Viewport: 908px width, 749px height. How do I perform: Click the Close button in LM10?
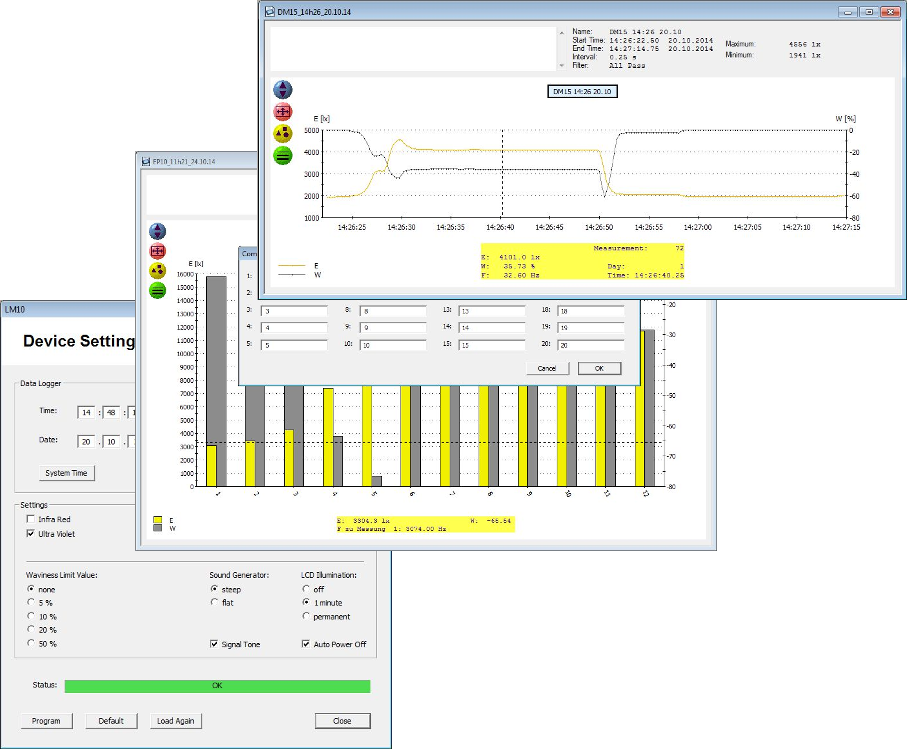[342, 721]
